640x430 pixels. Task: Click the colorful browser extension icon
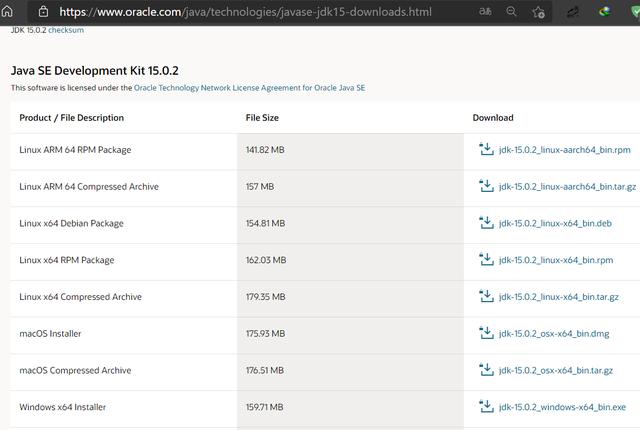[x=604, y=12]
